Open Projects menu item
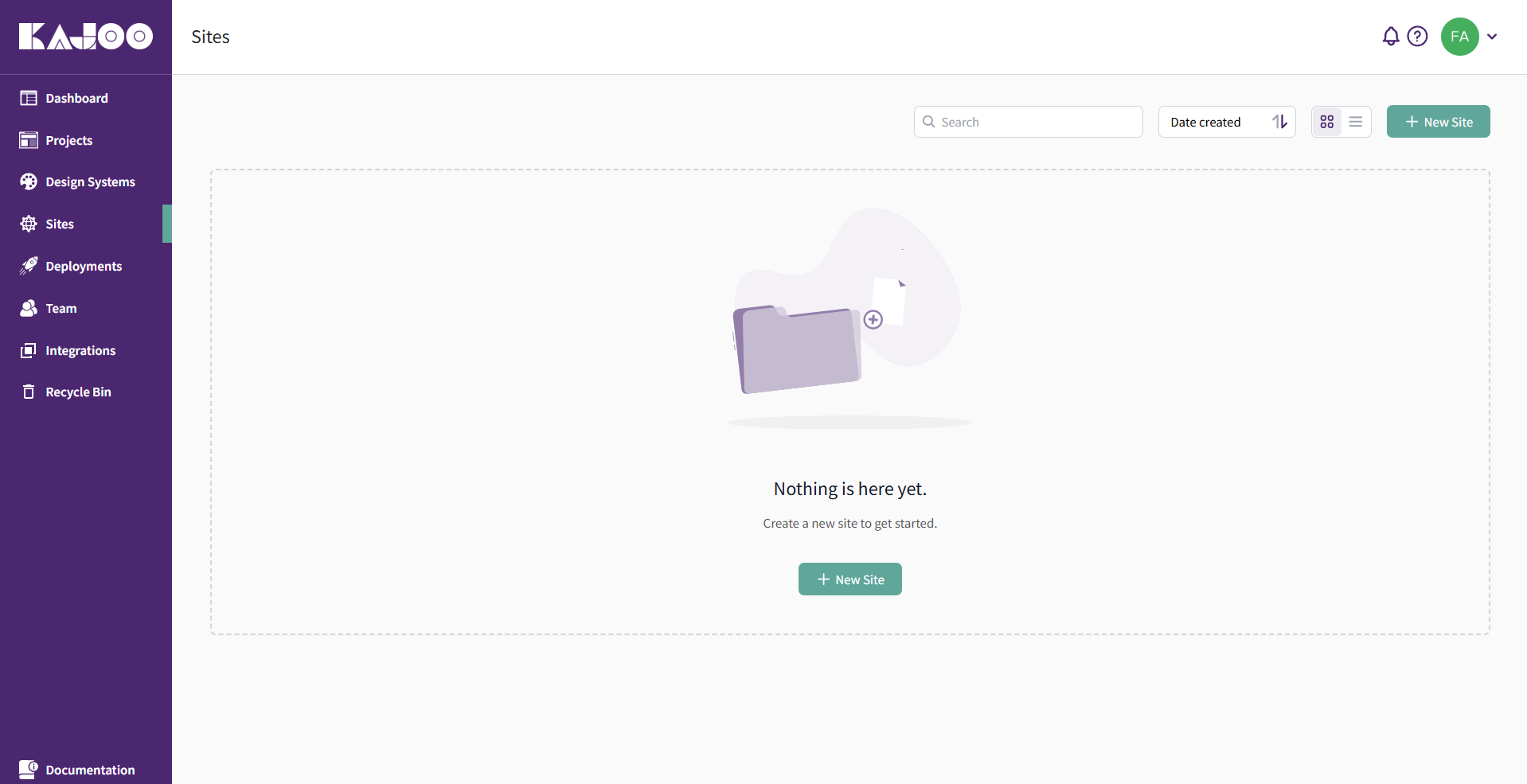This screenshot has height=784, width=1527. point(86,140)
